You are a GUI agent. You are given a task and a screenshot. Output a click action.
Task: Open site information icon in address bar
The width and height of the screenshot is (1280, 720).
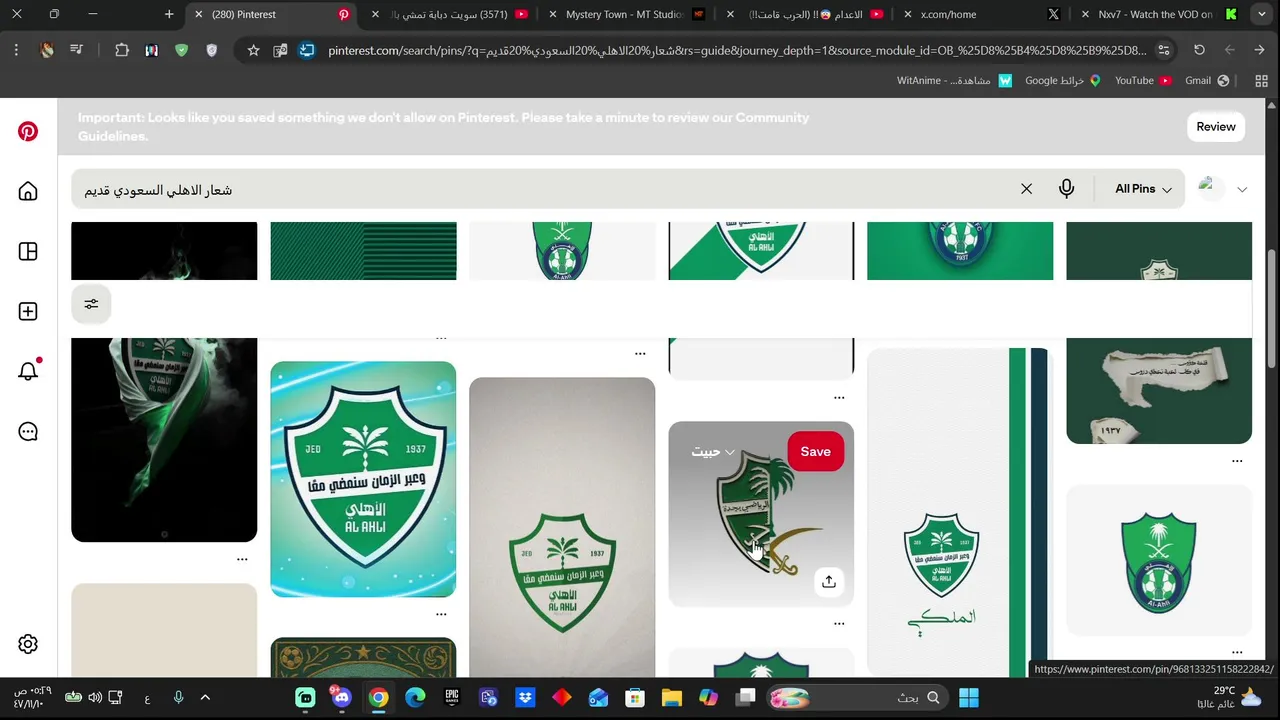click(1163, 50)
